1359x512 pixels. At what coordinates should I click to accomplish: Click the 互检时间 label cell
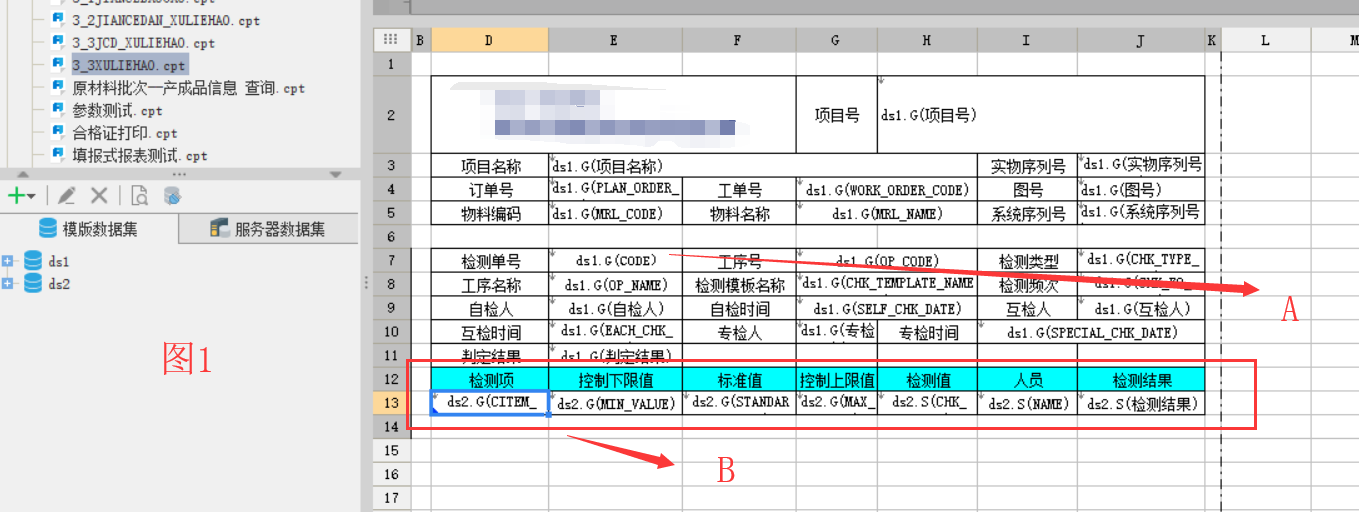coord(490,332)
